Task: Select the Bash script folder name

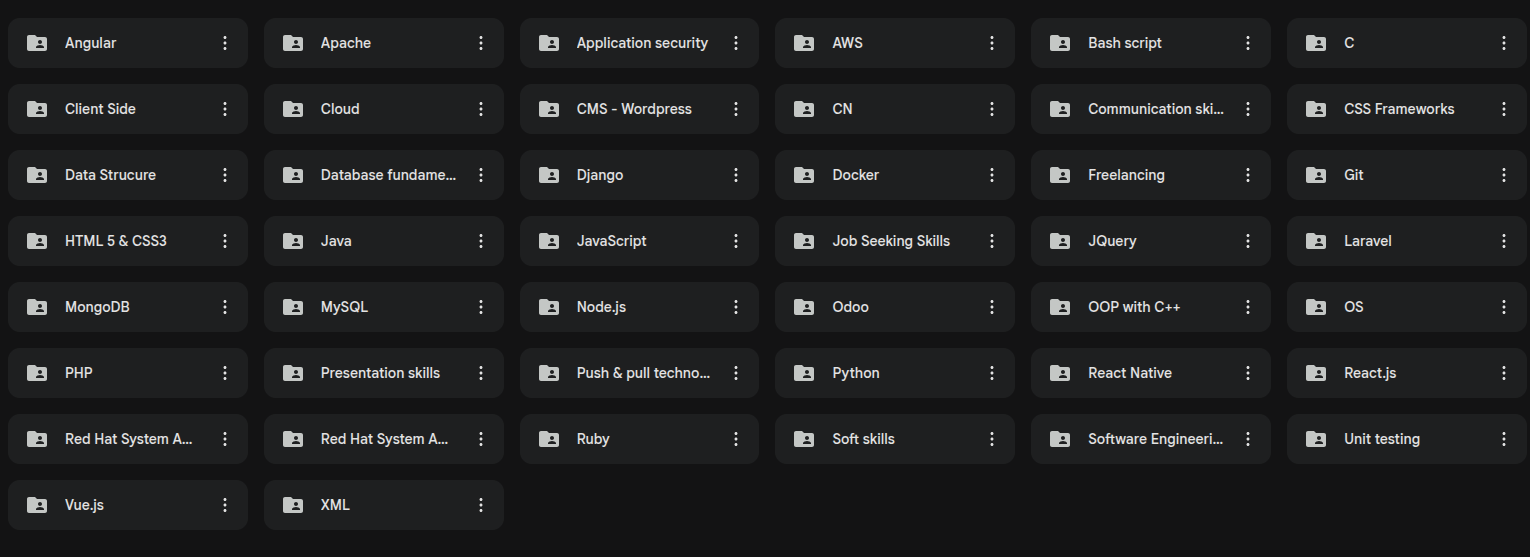Action: pos(1125,43)
